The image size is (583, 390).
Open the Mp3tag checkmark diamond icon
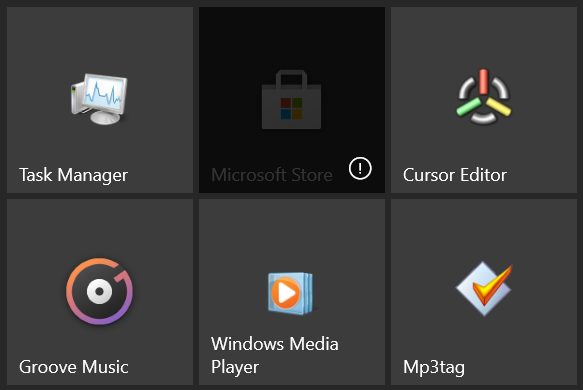(484, 289)
